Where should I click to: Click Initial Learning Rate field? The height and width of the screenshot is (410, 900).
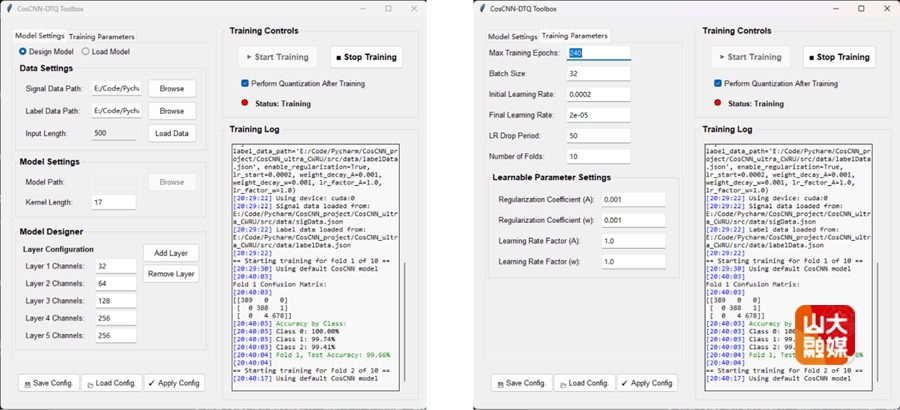pos(599,94)
